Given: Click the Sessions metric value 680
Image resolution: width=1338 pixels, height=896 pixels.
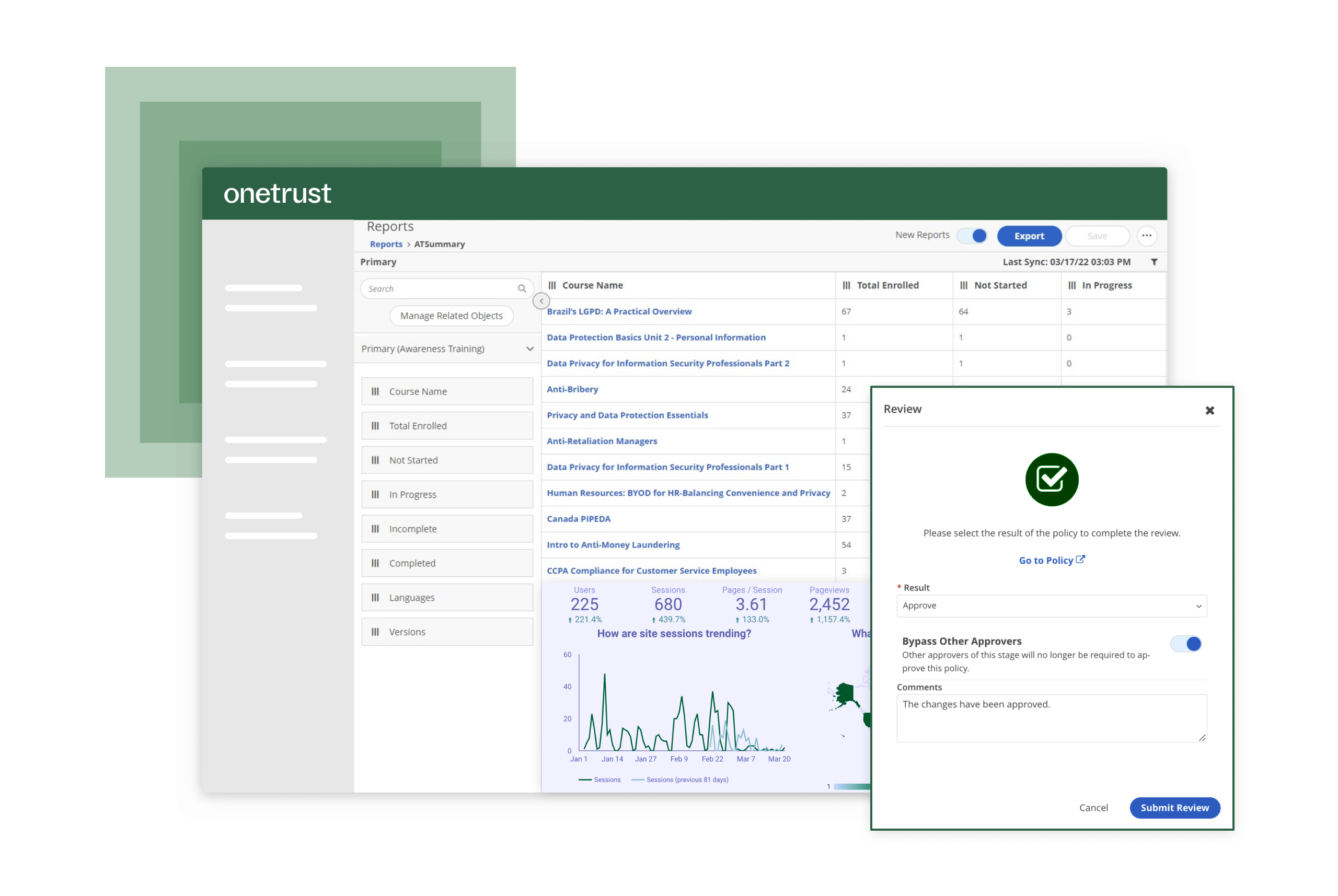Looking at the screenshot, I should coord(667,604).
